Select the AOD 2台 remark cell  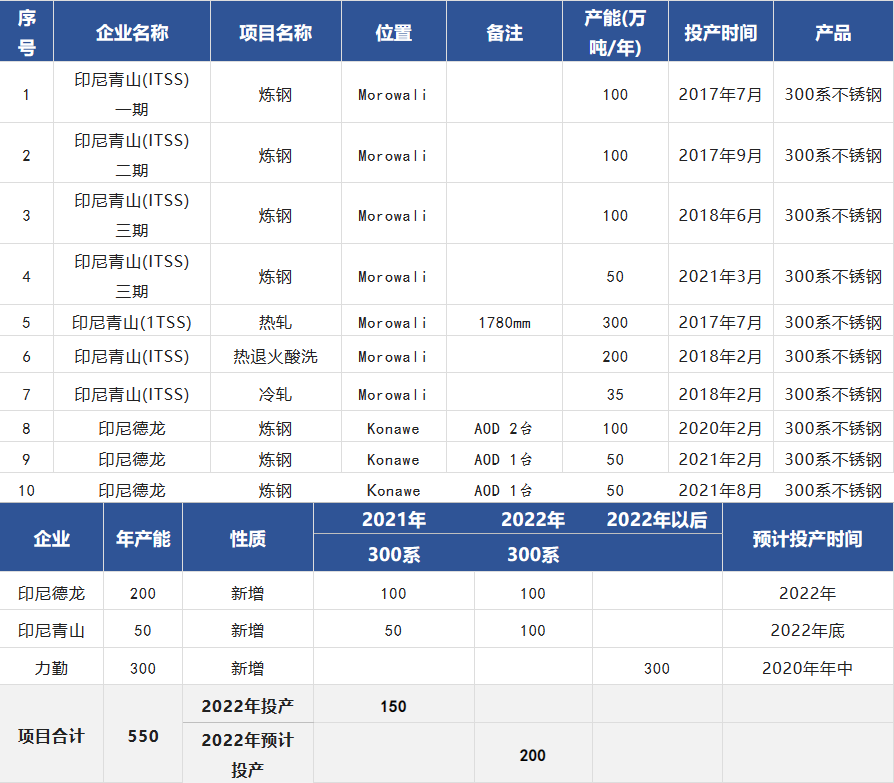click(x=504, y=429)
